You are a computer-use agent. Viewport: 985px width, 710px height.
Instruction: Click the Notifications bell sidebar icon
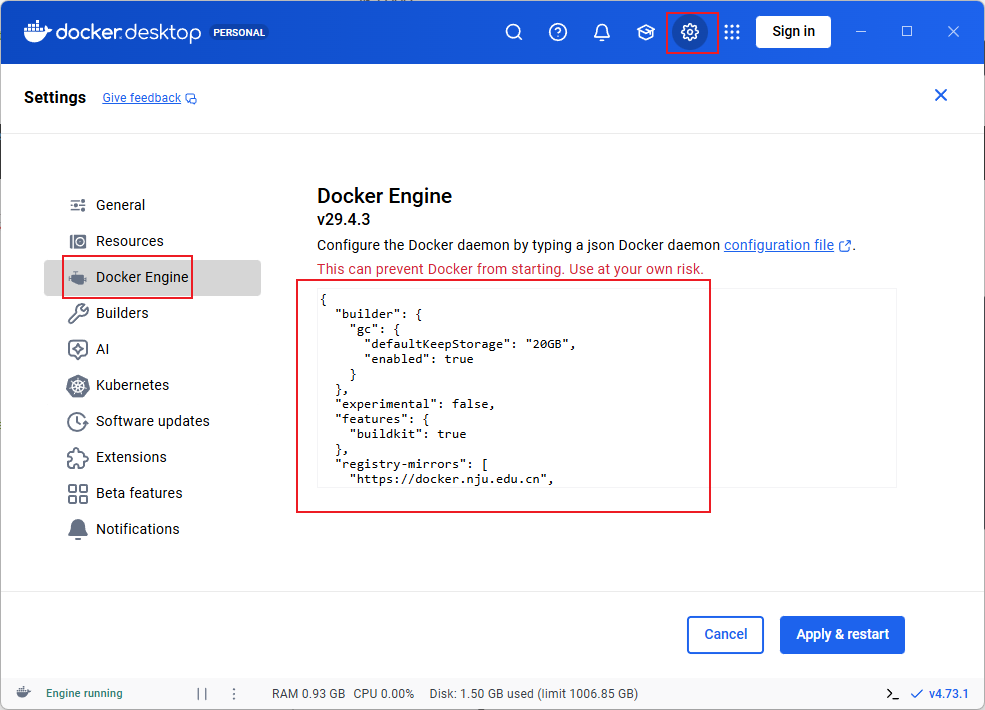click(x=78, y=530)
